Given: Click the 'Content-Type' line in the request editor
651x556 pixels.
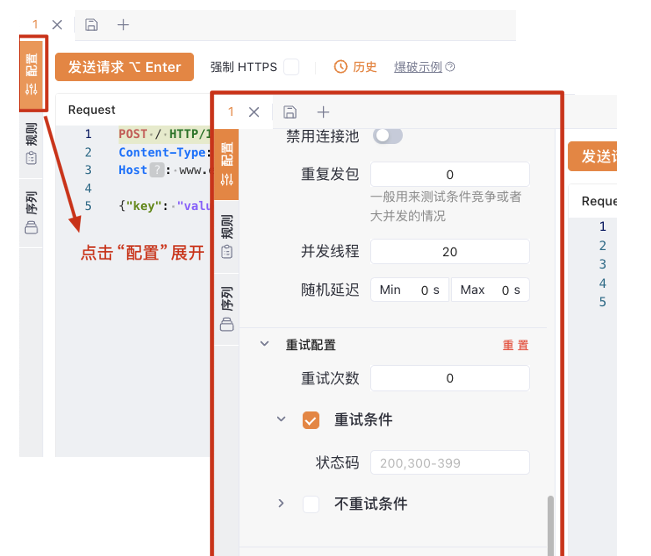Looking at the screenshot, I should (165, 152).
